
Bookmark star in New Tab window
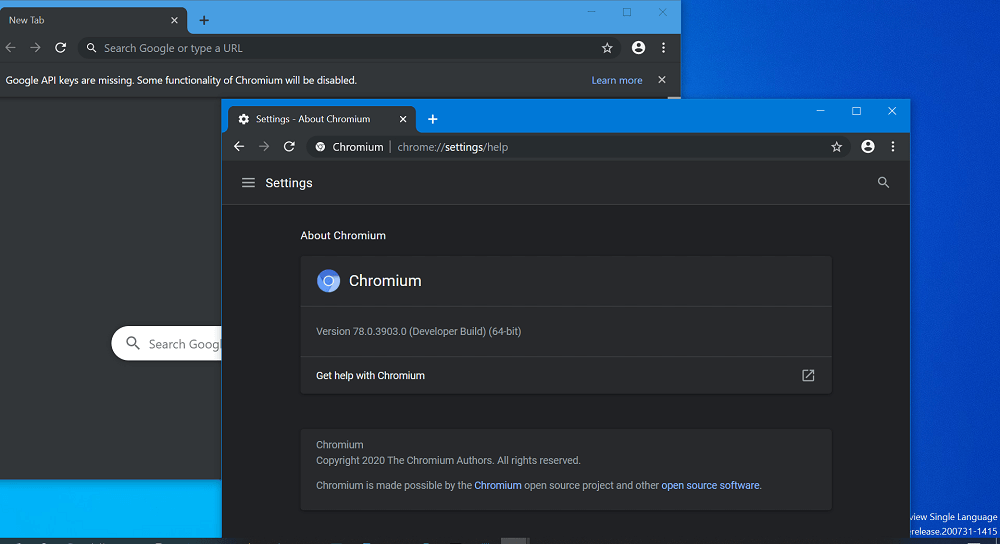[x=607, y=48]
